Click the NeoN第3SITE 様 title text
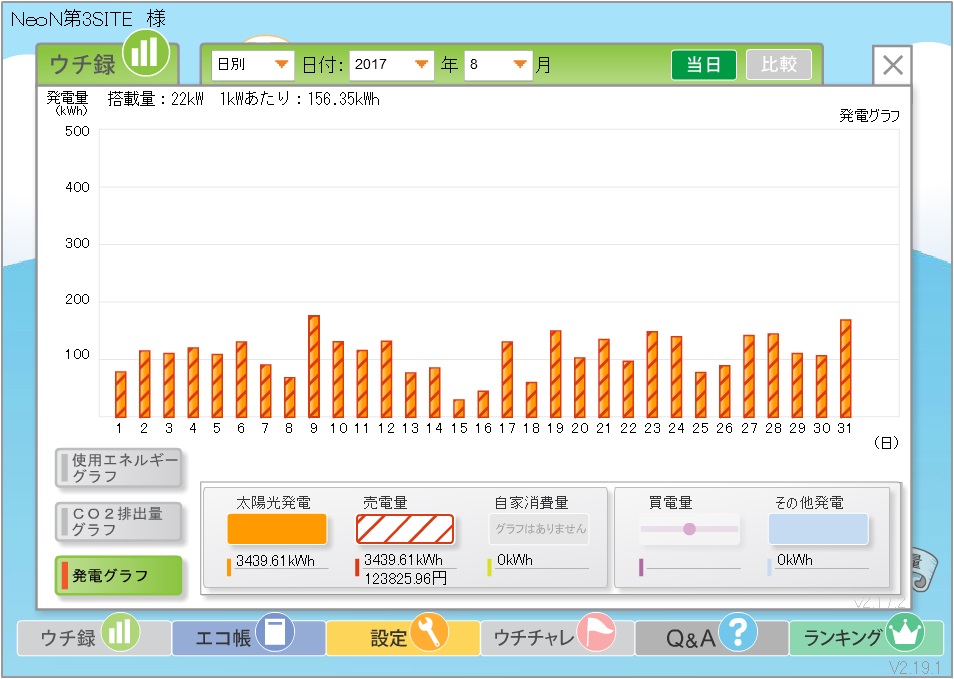This screenshot has width=954, height=679. tap(89, 19)
